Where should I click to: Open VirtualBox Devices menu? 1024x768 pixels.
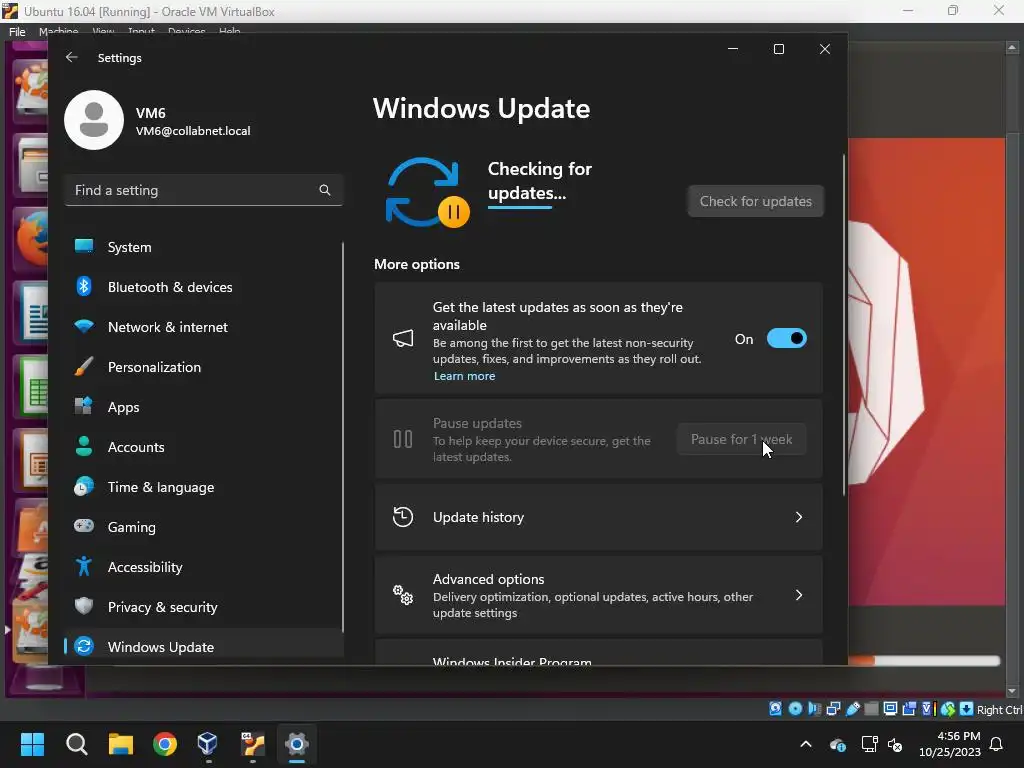coord(187,31)
